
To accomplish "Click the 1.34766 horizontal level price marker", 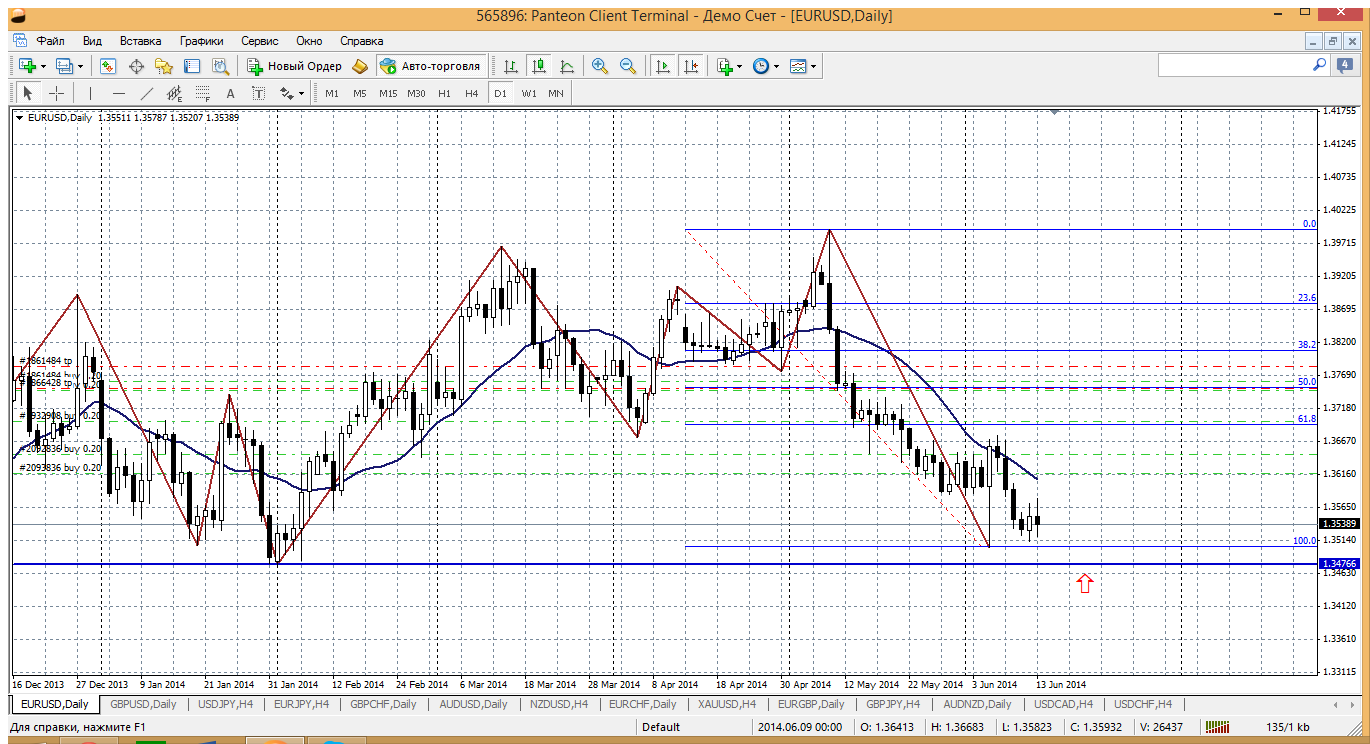I will (1339, 564).
